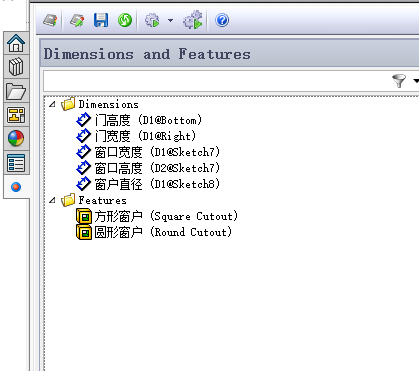Click the double gears run icon
This screenshot has height=371, width=419.
(x=193, y=20)
